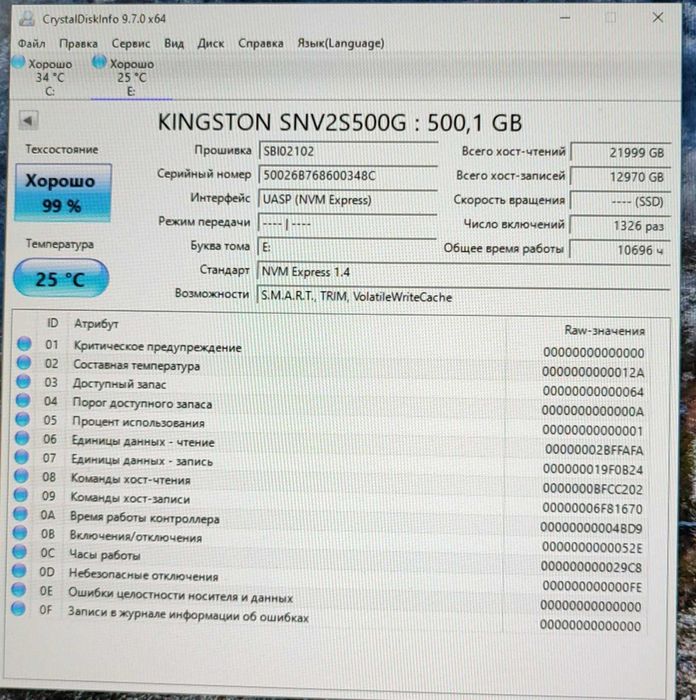Image resolution: width=696 pixels, height=700 pixels.
Task: Click status icon for attribute 01
Action: [x=24, y=344]
